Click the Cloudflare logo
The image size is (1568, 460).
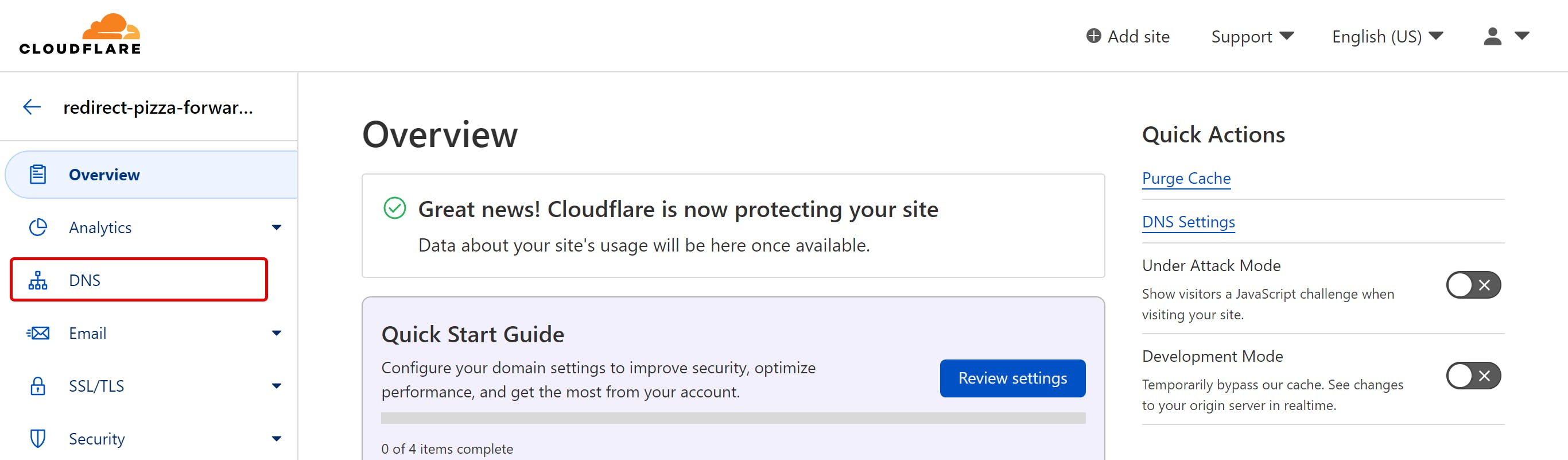tap(80, 34)
